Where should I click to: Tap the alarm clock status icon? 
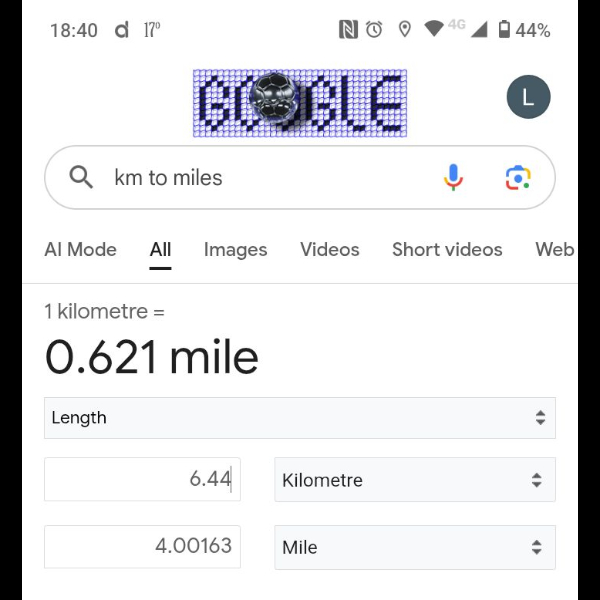pos(374,30)
